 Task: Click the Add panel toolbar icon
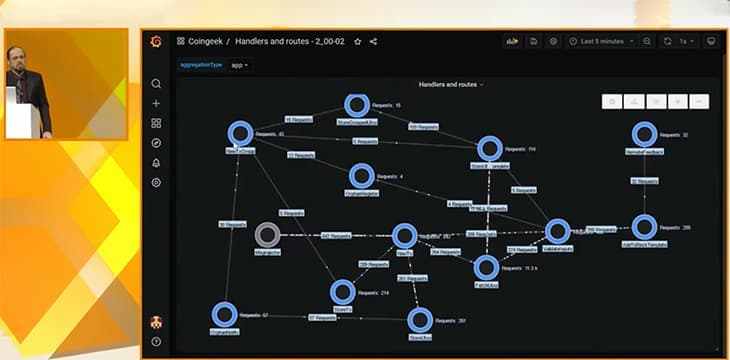(x=513, y=41)
